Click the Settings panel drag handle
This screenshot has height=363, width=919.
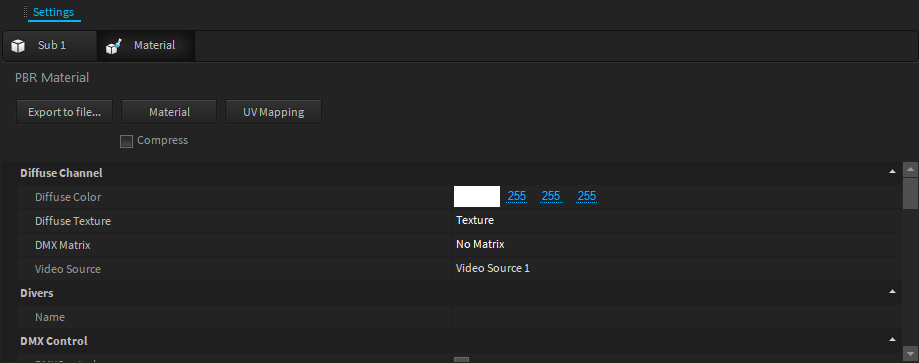coord(25,12)
